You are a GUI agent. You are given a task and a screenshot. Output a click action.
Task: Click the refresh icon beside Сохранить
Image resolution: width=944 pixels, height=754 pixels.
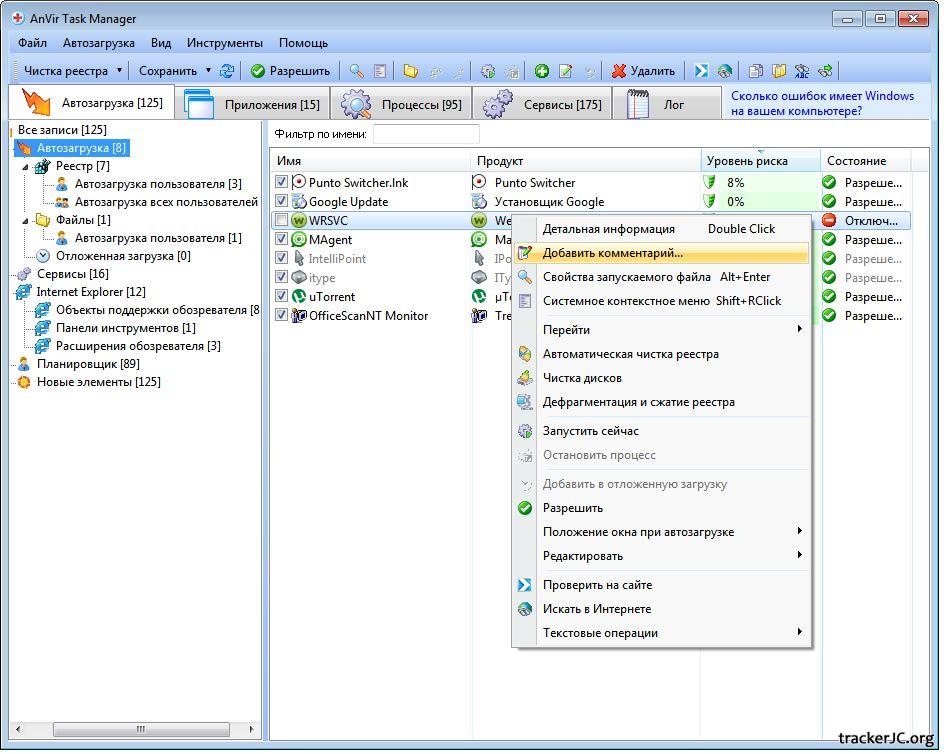pyautogui.click(x=227, y=71)
